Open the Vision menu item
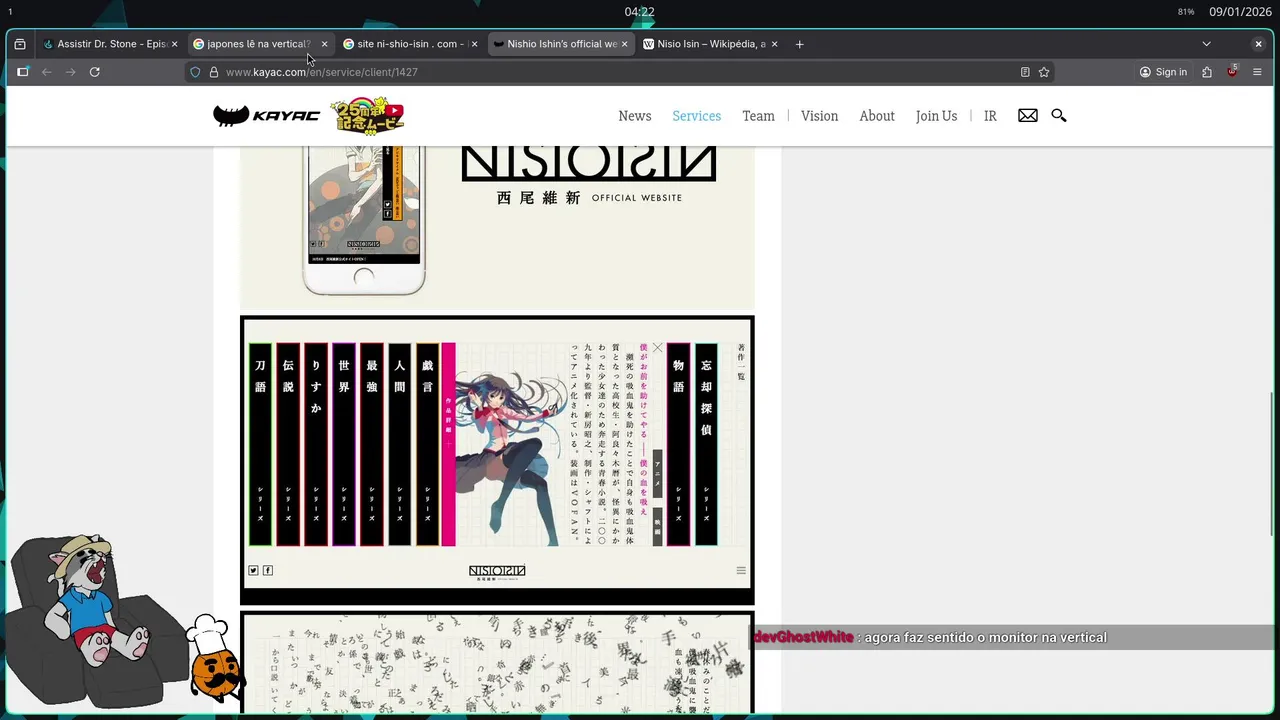The width and height of the screenshot is (1280, 720). [820, 116]
